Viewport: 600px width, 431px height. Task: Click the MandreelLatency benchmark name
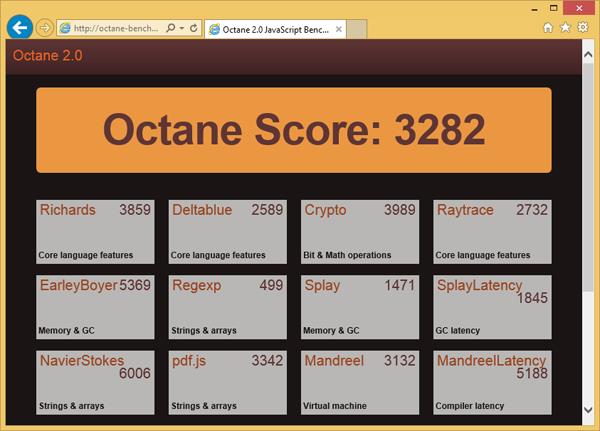(491, 361)
